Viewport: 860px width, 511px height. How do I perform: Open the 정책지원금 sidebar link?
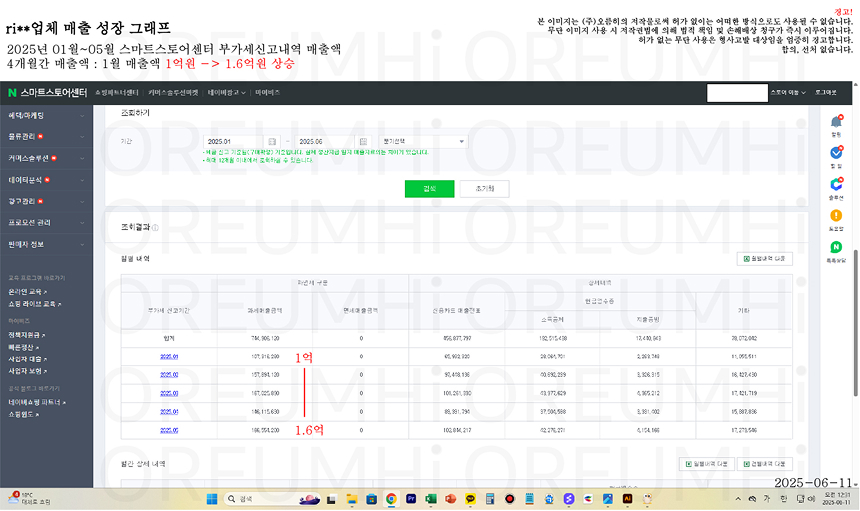(26, 335)
